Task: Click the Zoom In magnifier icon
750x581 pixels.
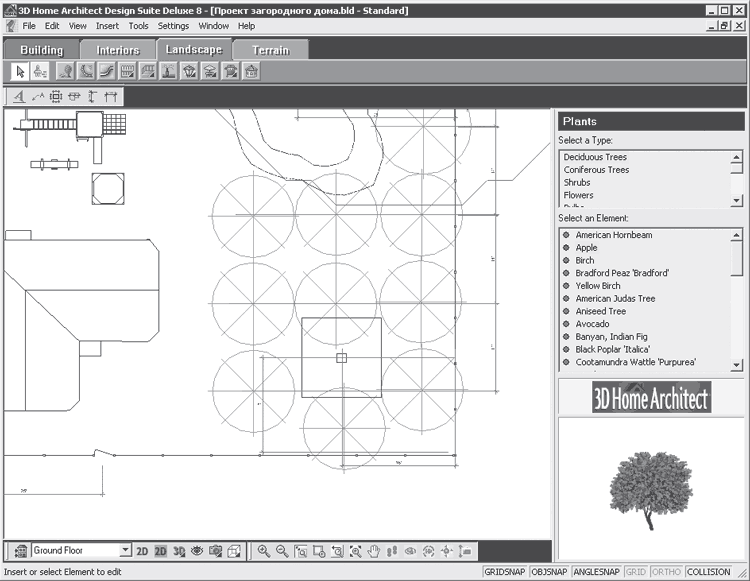Action: click(x=264, y=551)
